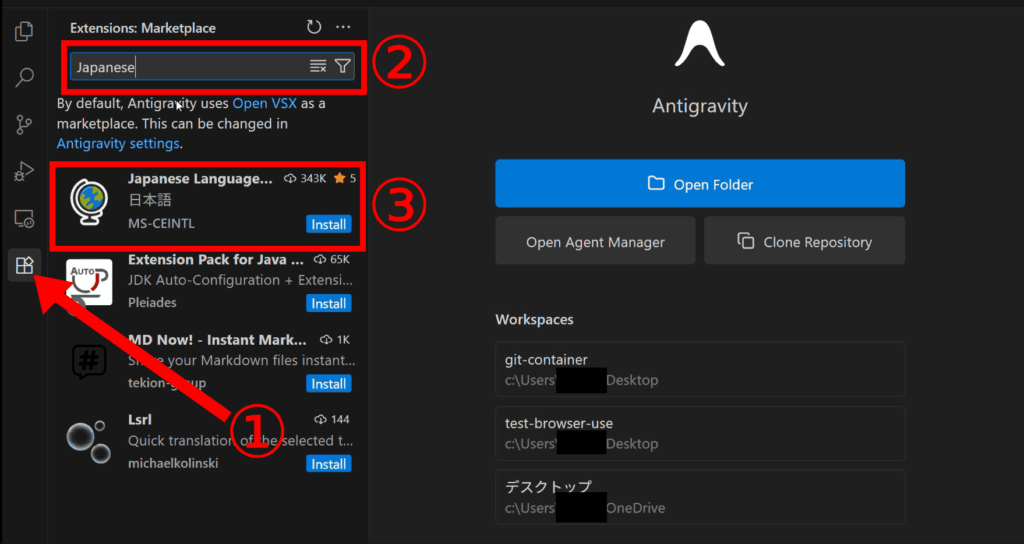Open the Explorer icon in activity bar
The image size is (1024, 544).
(24, 32)
